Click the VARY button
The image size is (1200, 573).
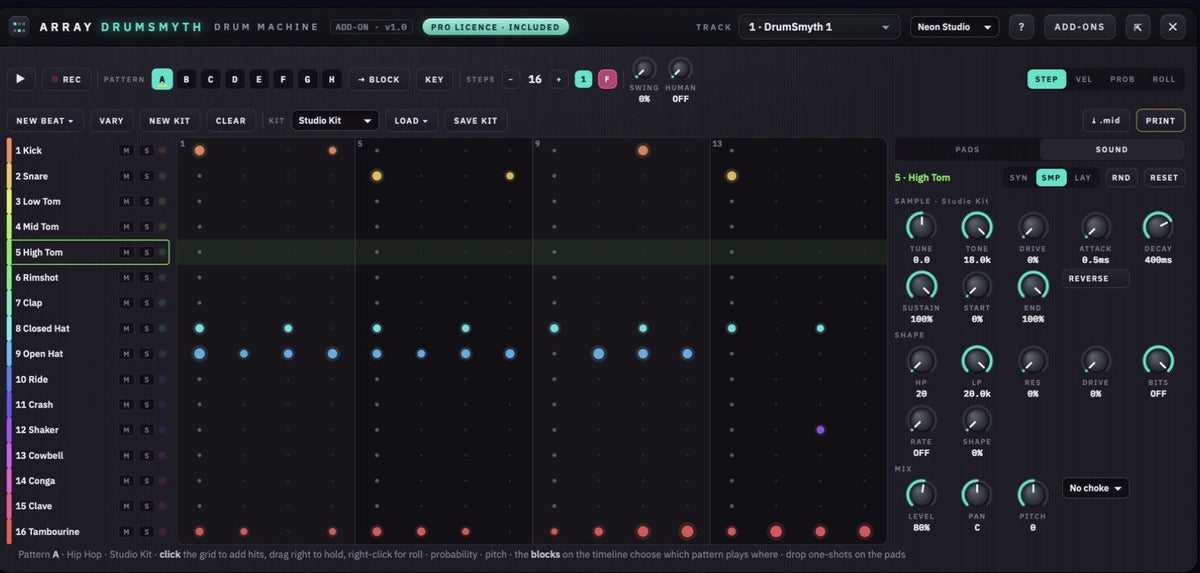coord(112,120)
